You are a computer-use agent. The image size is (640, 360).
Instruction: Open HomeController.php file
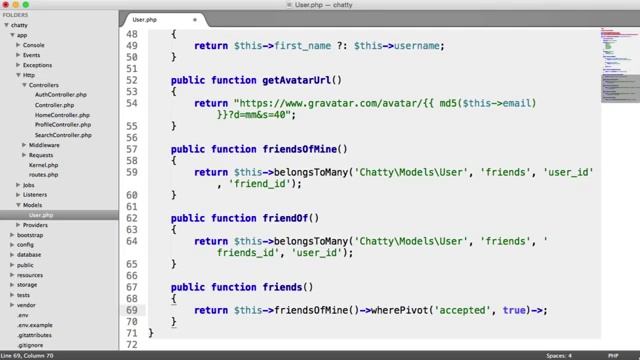coord(62,115)
